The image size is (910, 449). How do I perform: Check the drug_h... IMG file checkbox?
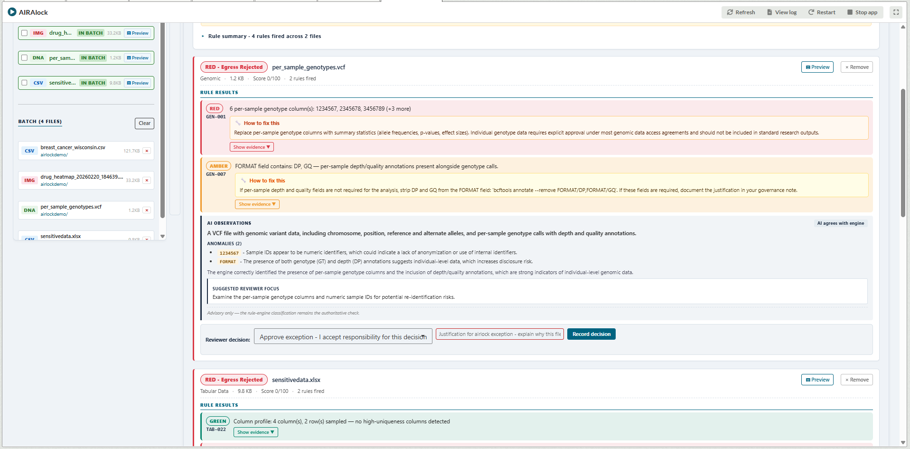[24, 33]
